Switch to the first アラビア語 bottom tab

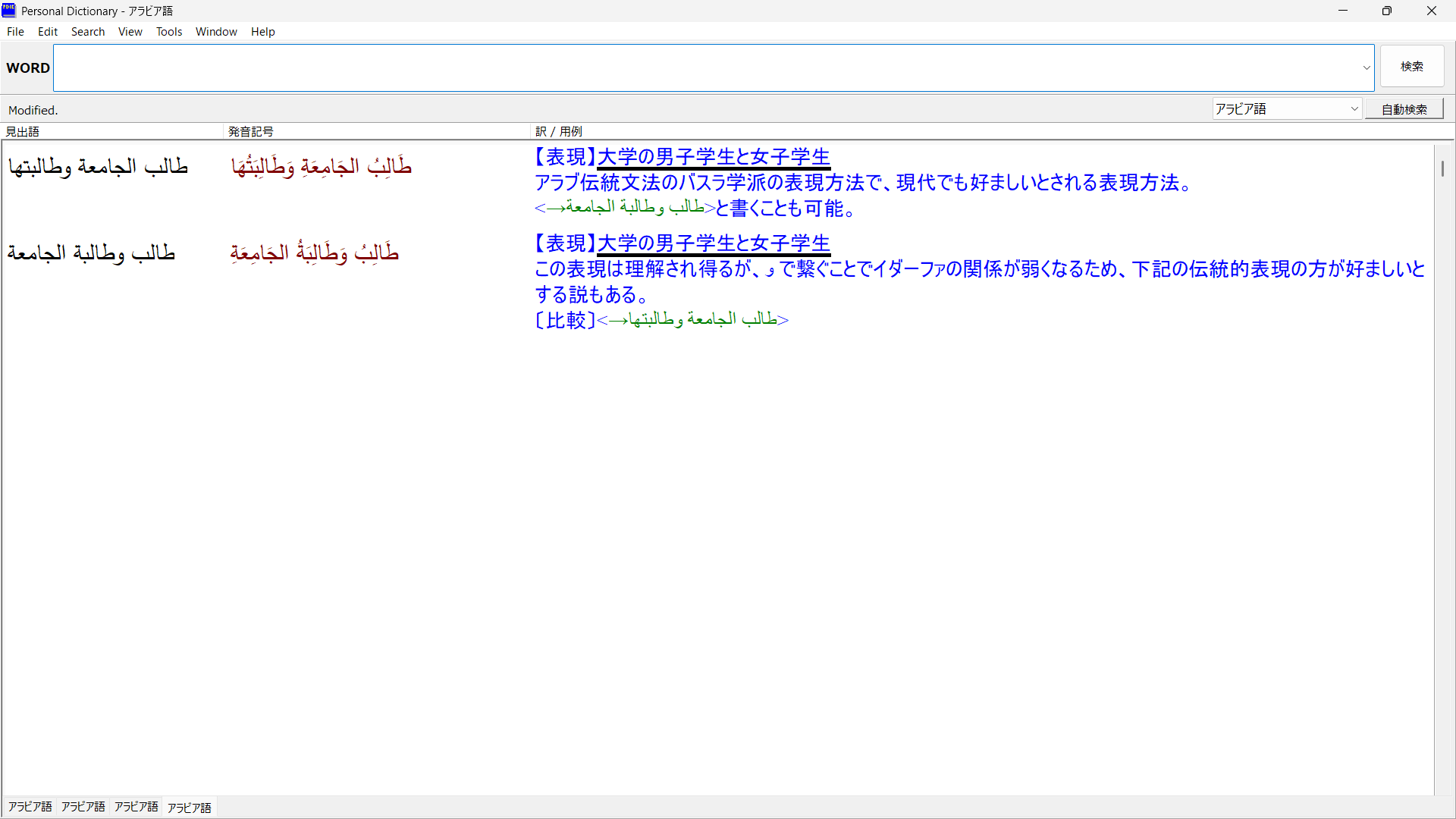point(30,807)
